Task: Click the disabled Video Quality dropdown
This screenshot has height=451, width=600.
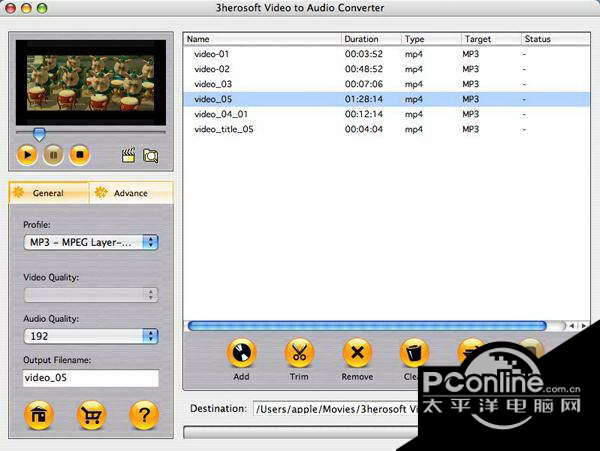Action: pos(91,295)
